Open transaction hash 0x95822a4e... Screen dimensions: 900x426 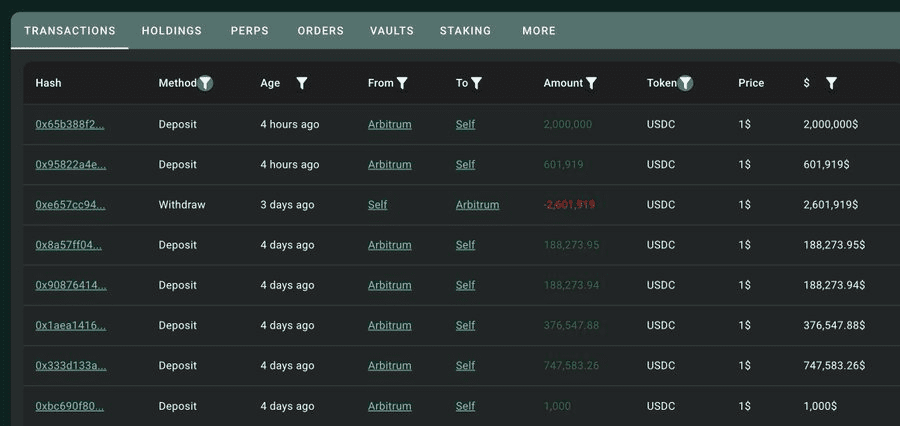[71, 165]
